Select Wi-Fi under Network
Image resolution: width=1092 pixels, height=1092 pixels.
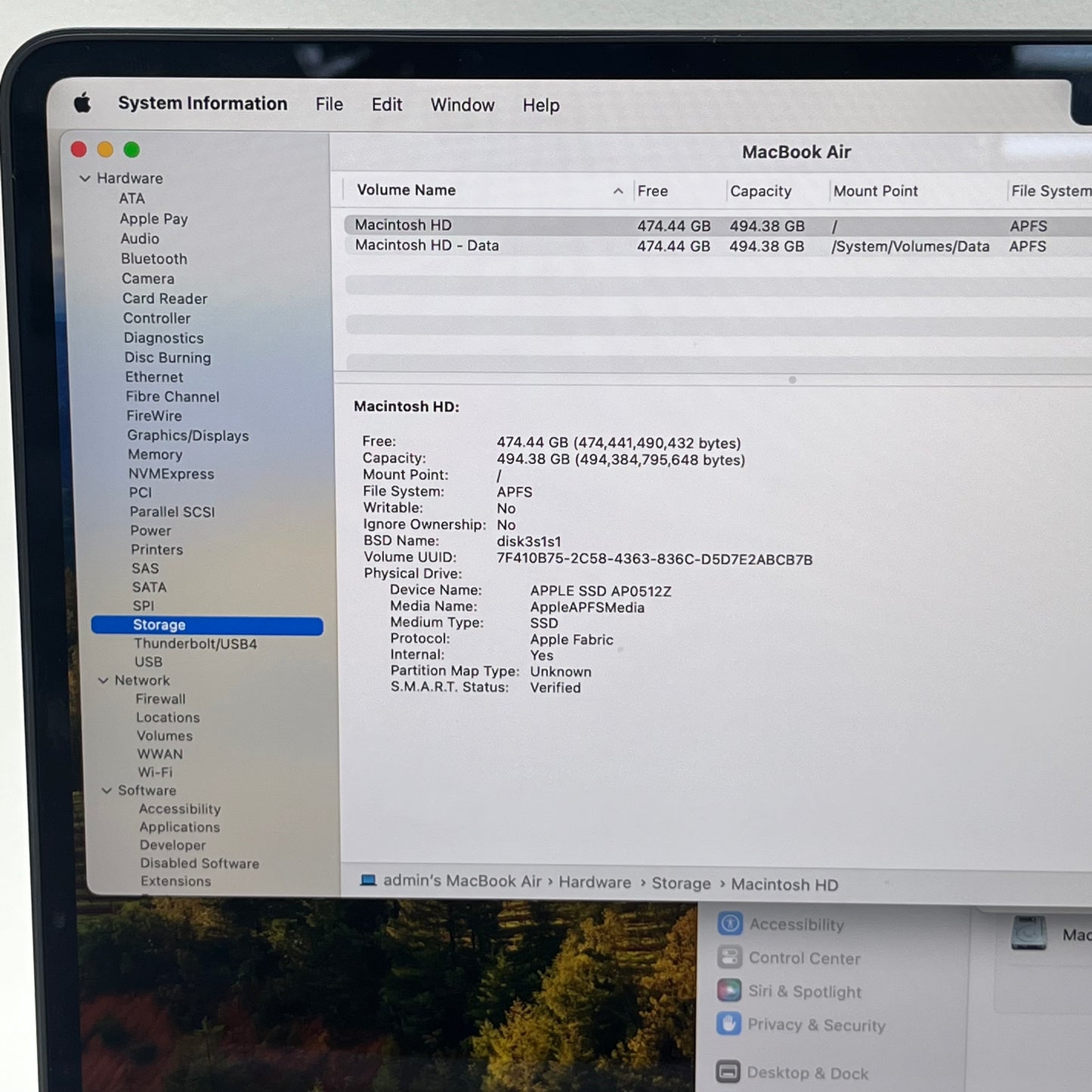pyautogui.click(x=155, y=772)
